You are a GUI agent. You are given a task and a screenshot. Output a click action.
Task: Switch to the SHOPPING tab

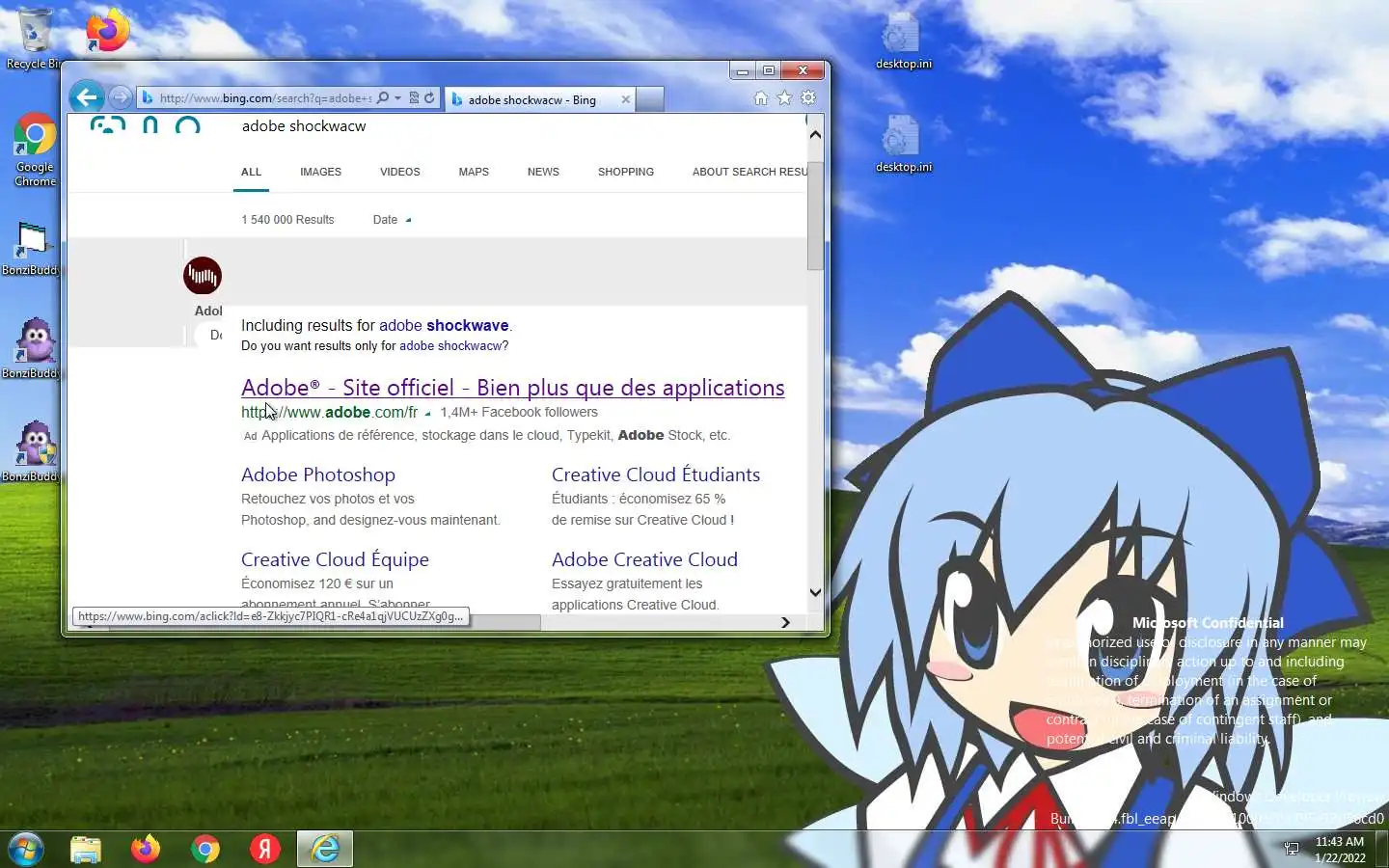625,172
